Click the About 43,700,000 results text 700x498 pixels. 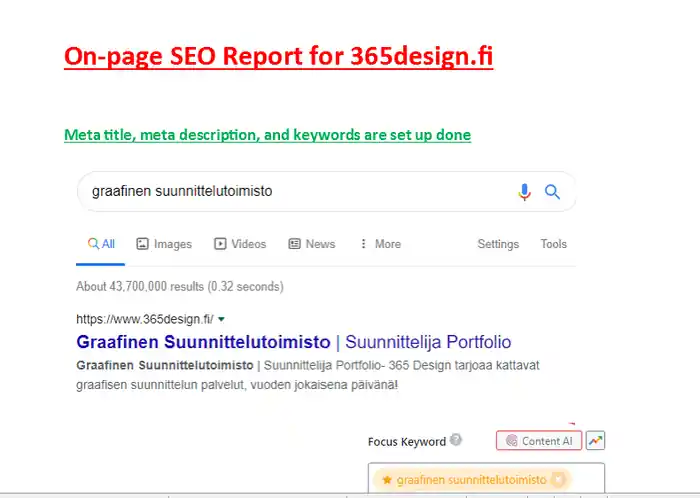180,286
